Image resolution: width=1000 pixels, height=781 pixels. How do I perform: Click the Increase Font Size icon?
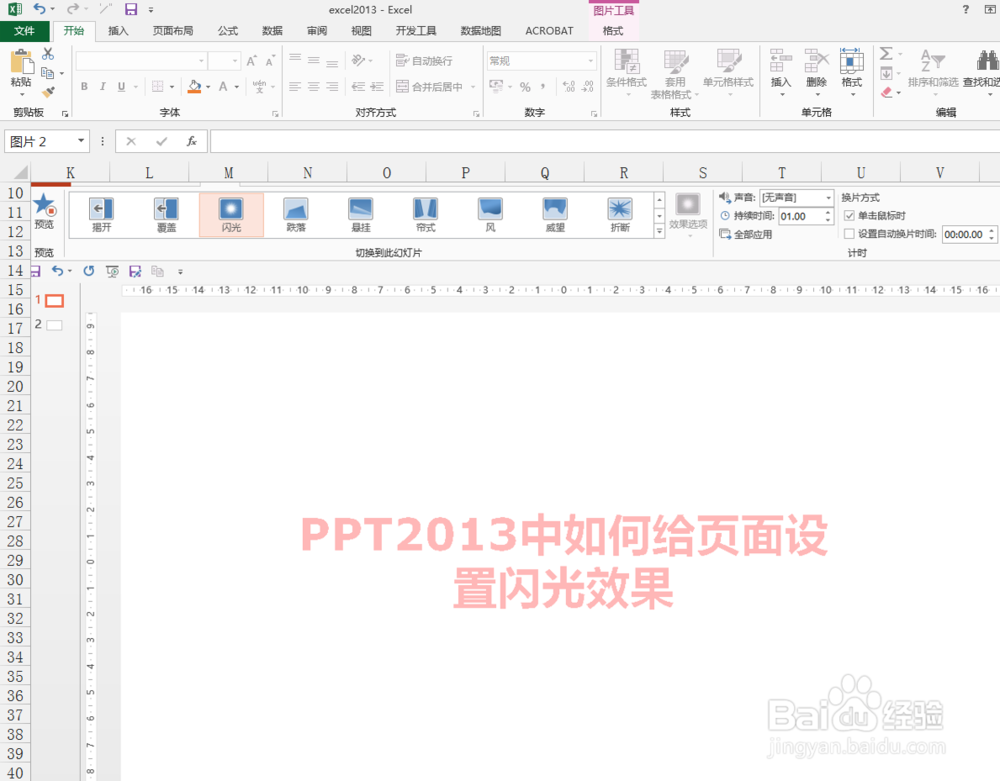point(251,61)
